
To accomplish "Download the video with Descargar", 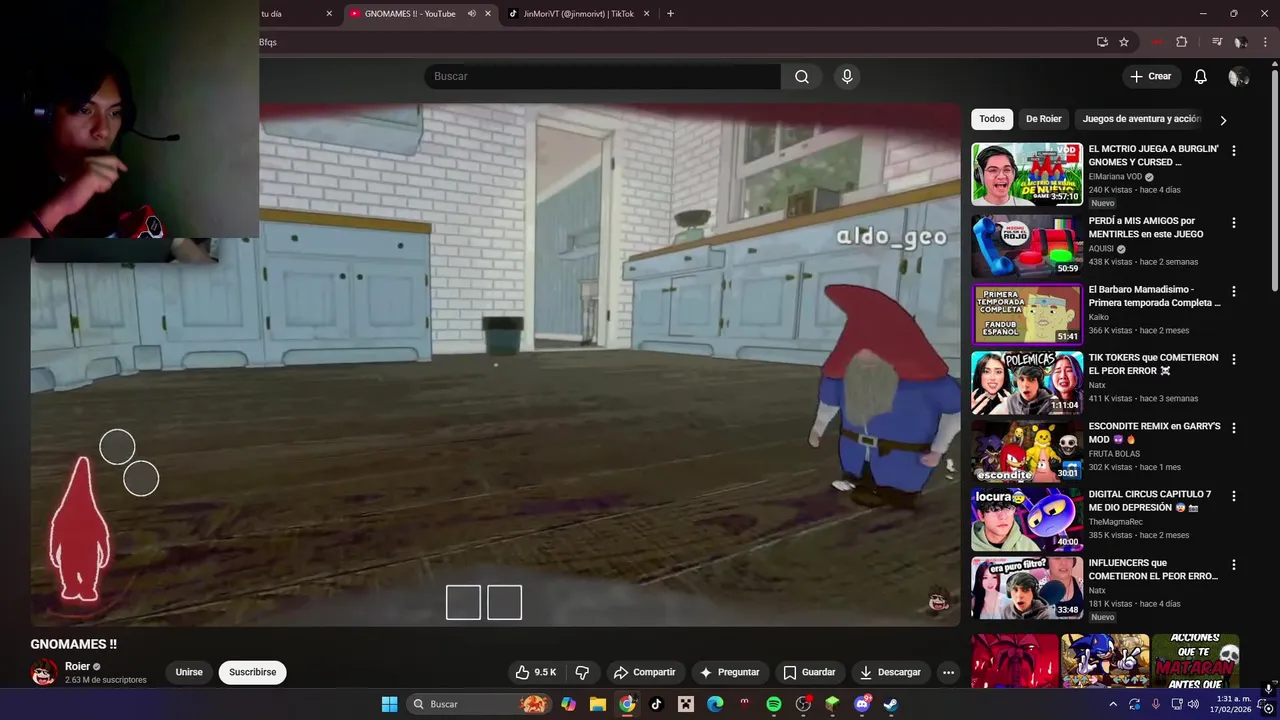I will pyautogui.click(x=890, y=672).
